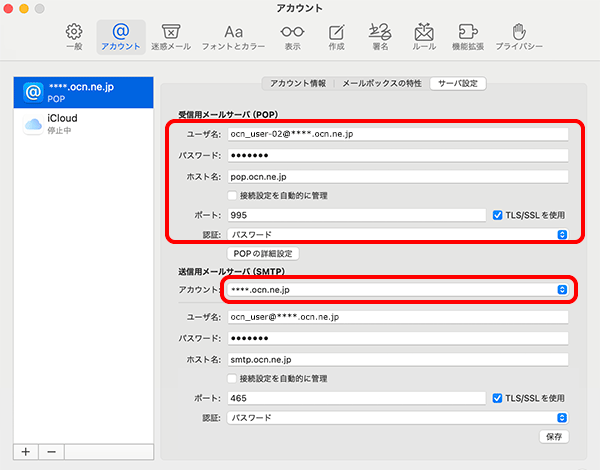Click the 保存 (Save) button
The width and height of the screenshot is (600, 470).
click(554, 437)
